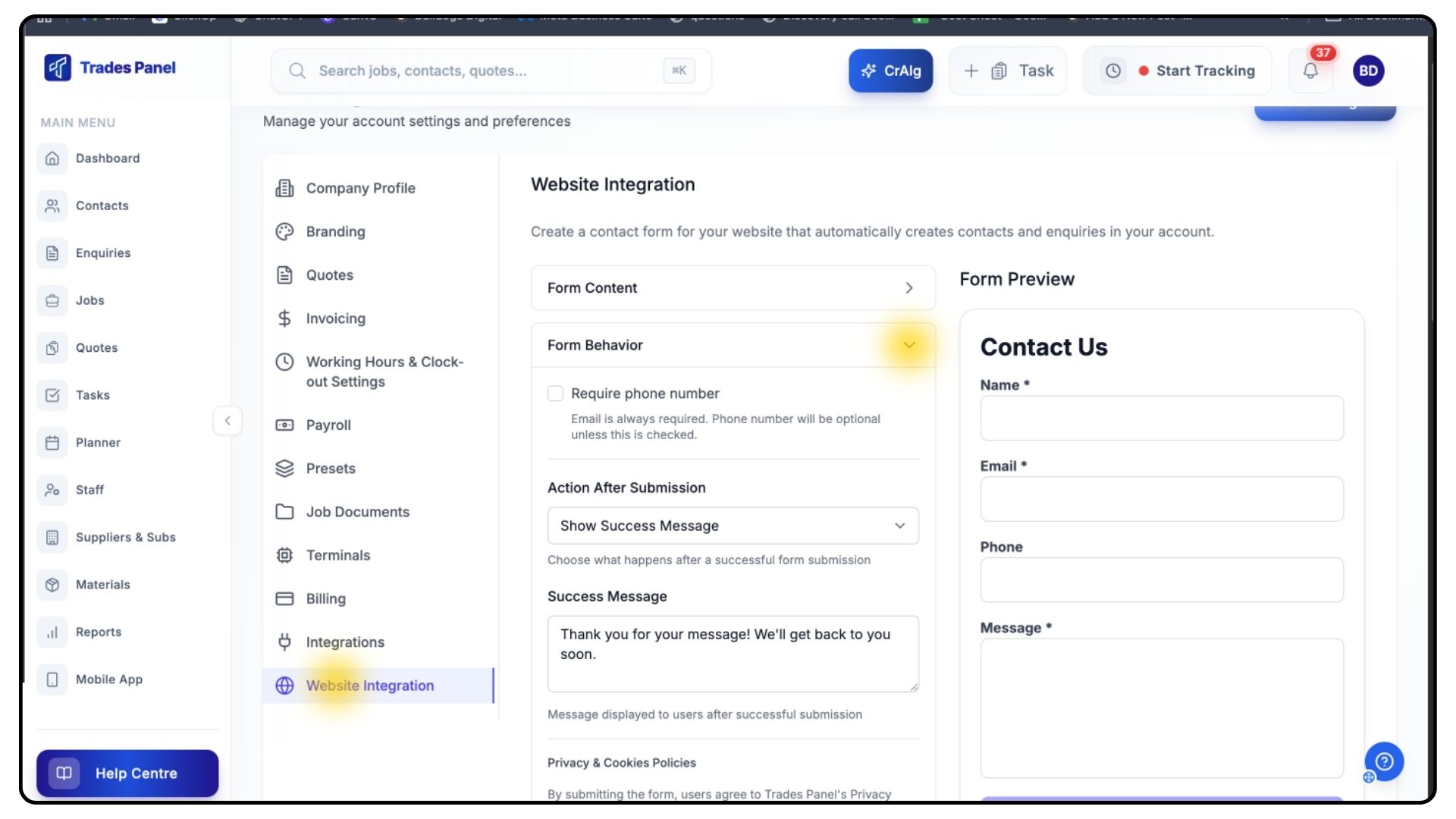Open the BD user avatar
Screen dimensions: 1456x819
pyautogui.click(x=1368, y=71)
